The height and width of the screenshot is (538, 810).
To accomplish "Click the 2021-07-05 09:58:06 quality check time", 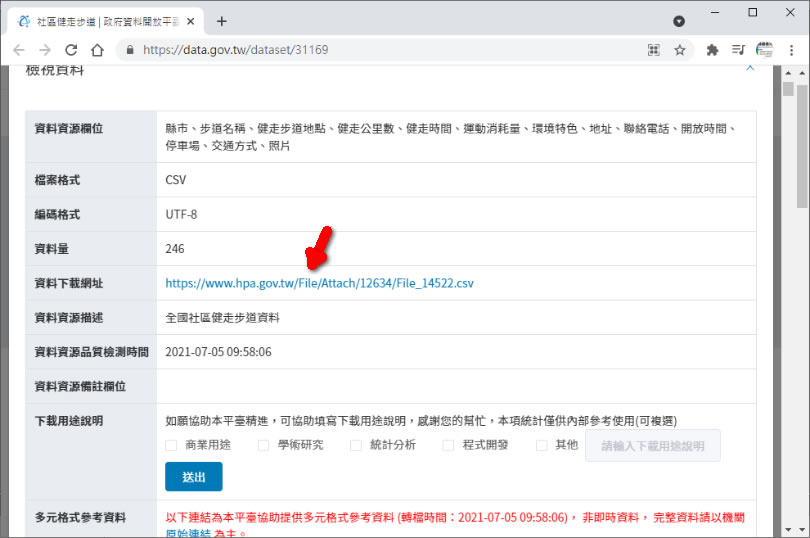I will pyautogui.click(x=219, y=352).
